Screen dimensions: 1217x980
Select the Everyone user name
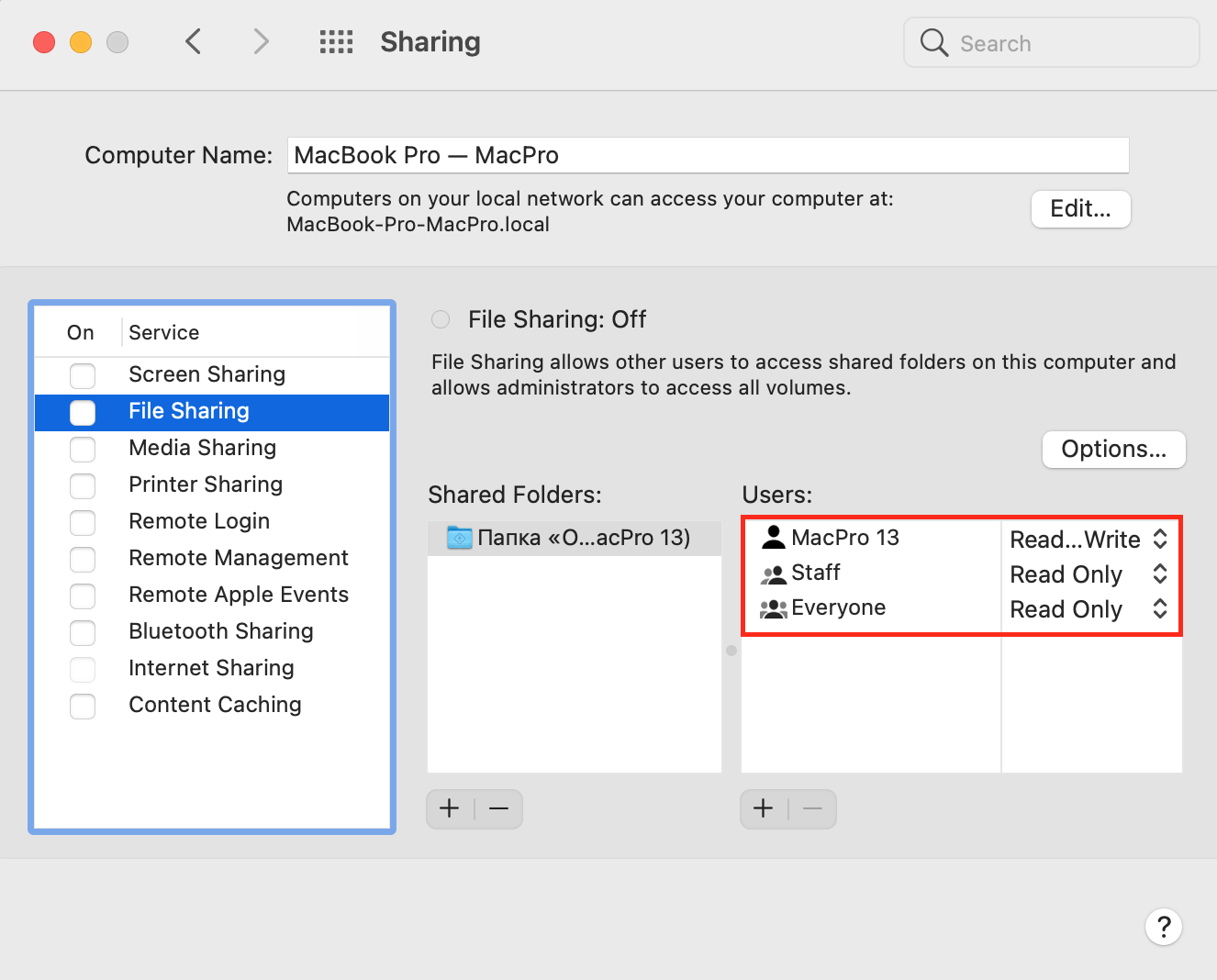[839, 607]
